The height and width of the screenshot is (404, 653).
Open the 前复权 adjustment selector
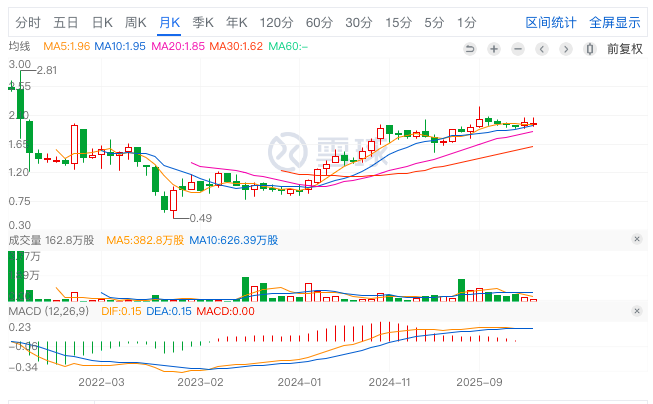625,49
